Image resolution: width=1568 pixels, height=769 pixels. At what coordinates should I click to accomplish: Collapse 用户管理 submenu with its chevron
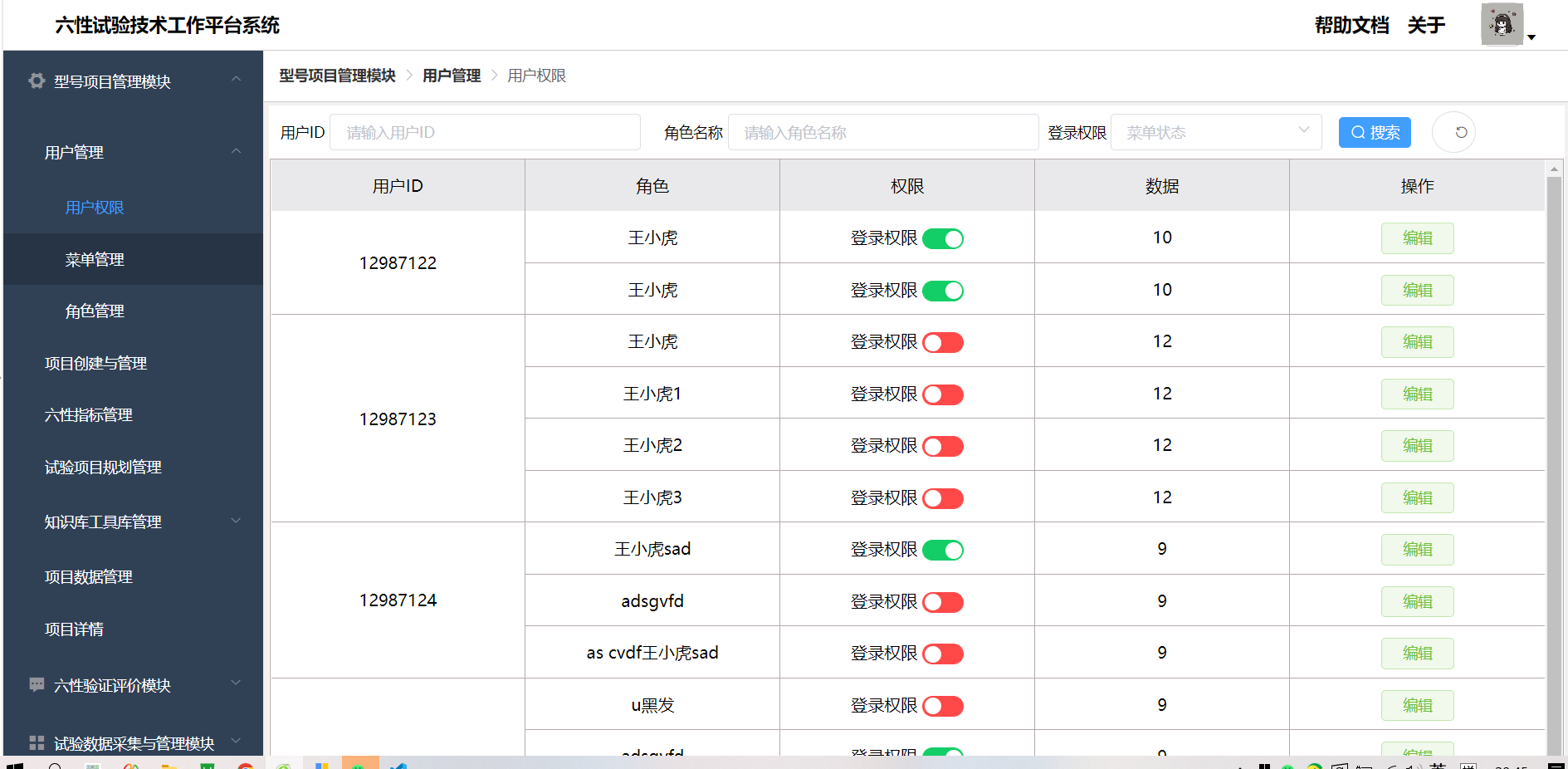(x=236, y=151)
